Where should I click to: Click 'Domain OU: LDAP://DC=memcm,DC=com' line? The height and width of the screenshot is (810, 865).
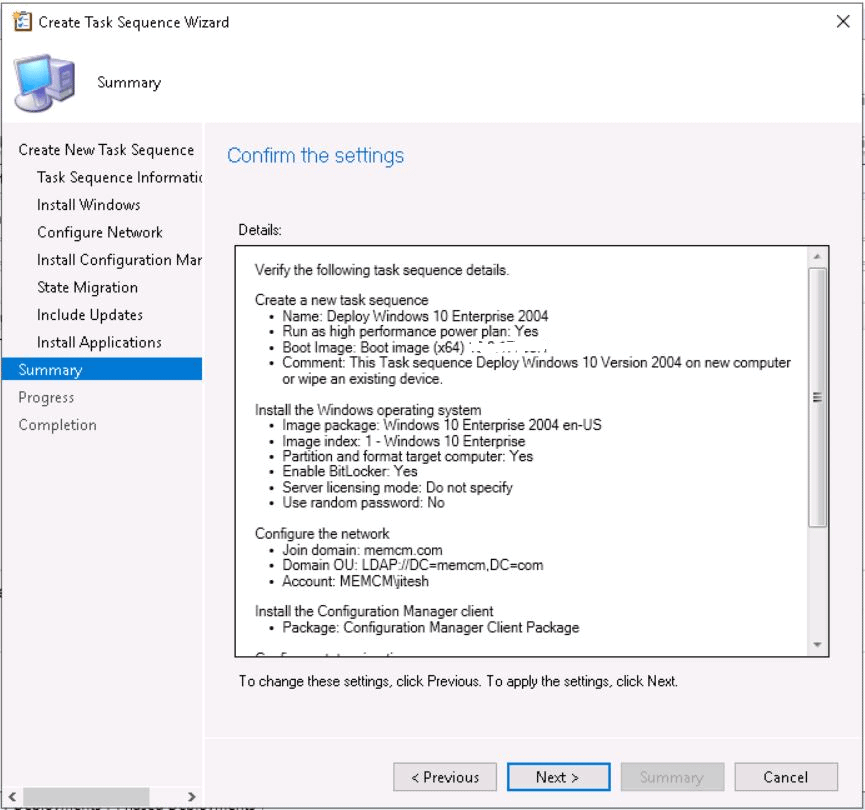tap(413, 565)
